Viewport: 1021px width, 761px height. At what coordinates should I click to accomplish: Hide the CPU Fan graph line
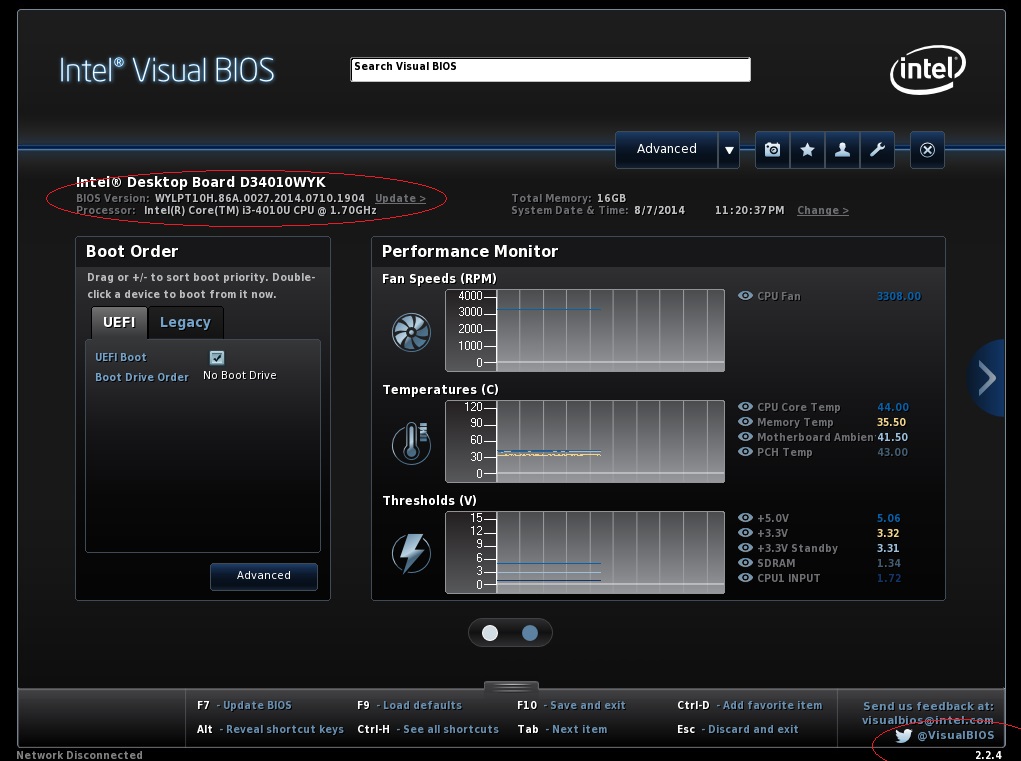pos(745,296)
